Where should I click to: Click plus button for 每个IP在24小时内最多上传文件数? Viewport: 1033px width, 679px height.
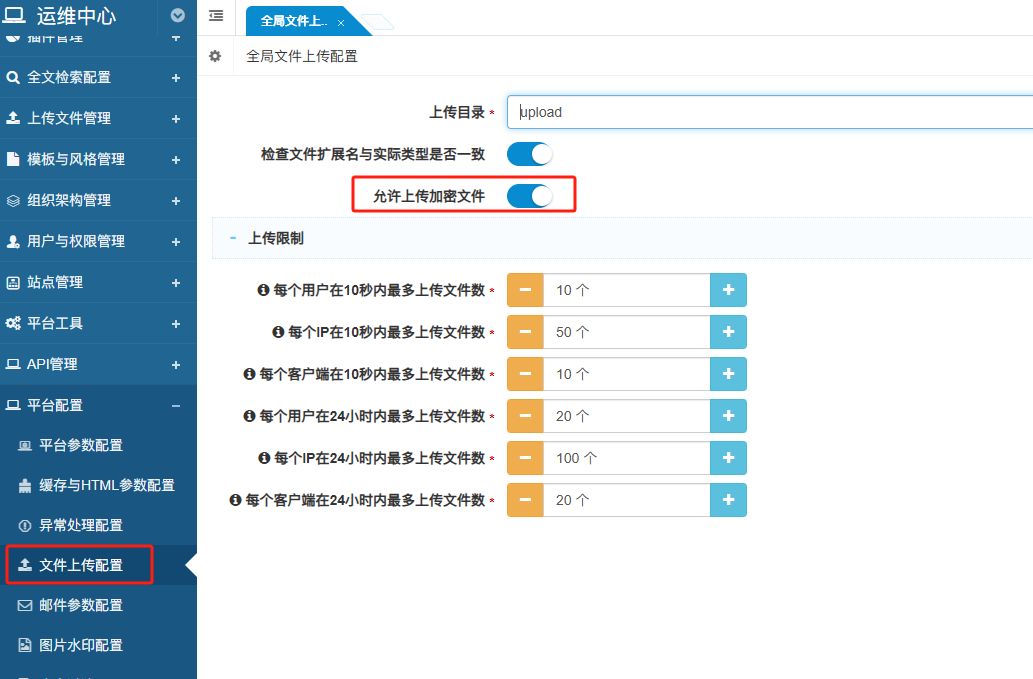tap(728, 458)
